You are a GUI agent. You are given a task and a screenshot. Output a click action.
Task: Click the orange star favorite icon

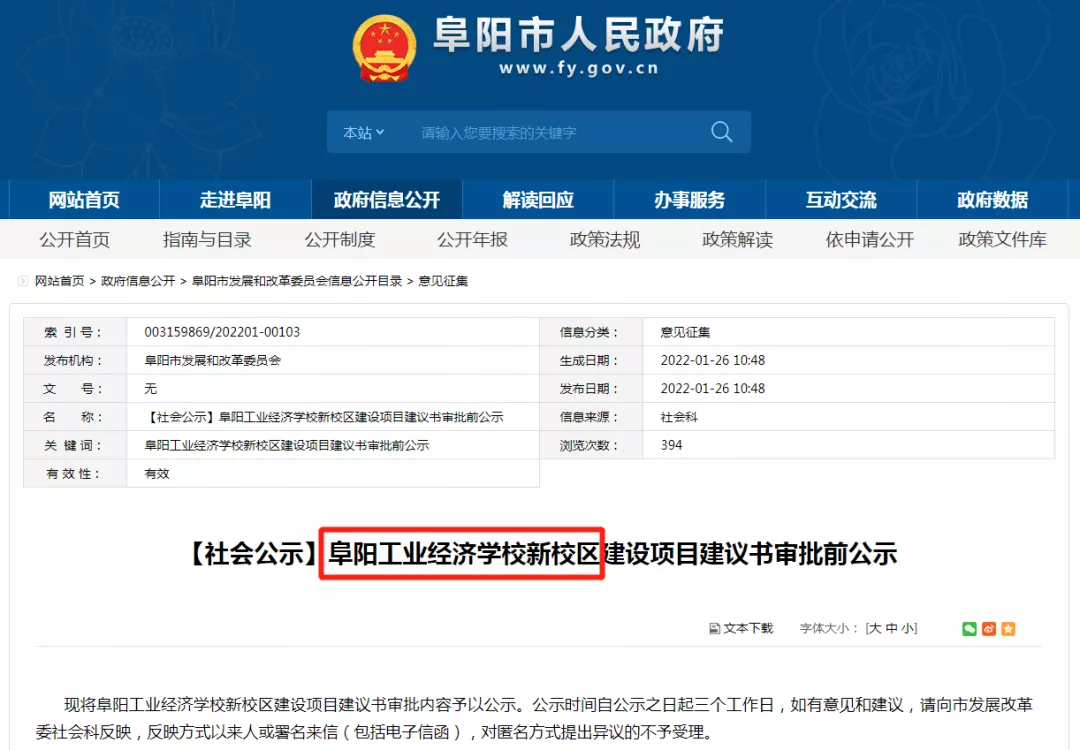click(1008, 628)
